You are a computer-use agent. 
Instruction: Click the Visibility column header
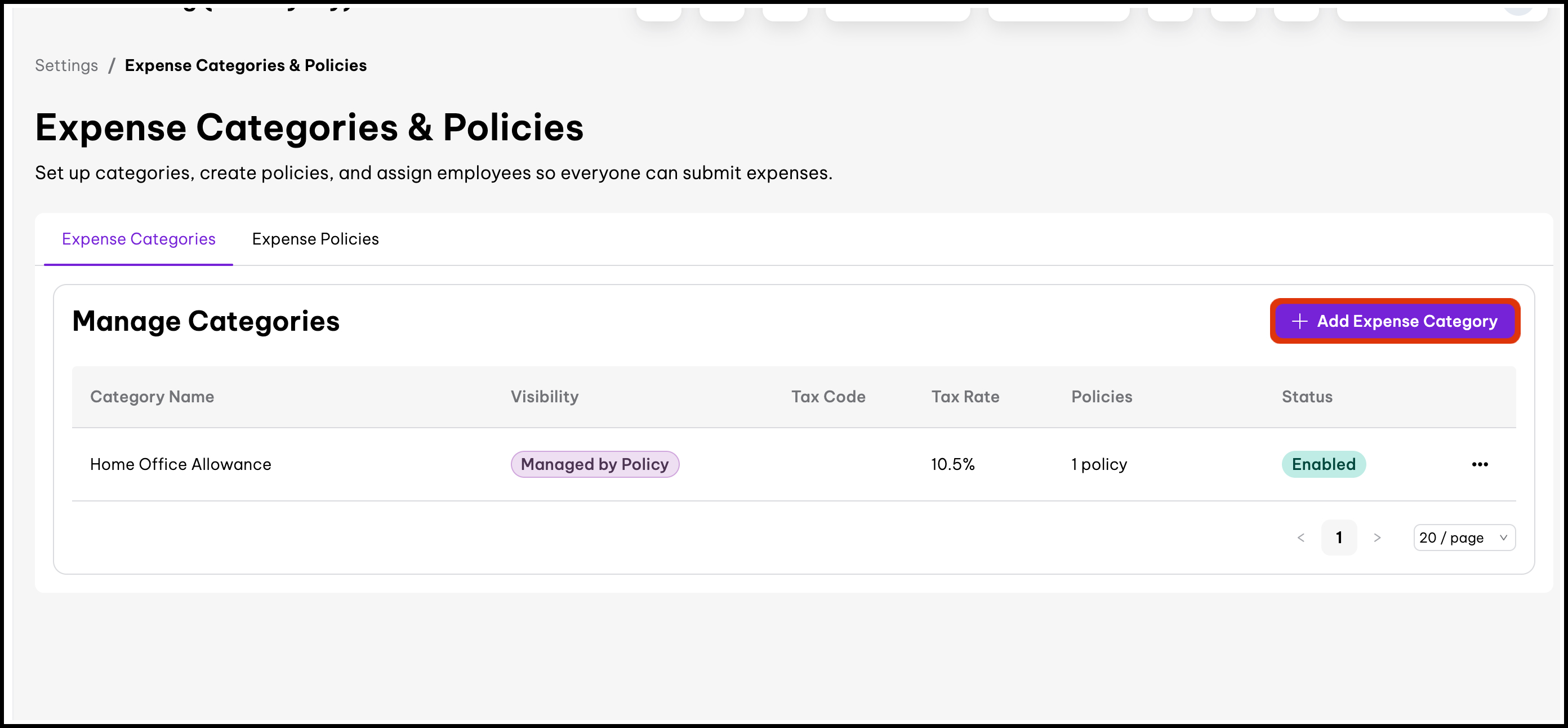tap(545, 397)
